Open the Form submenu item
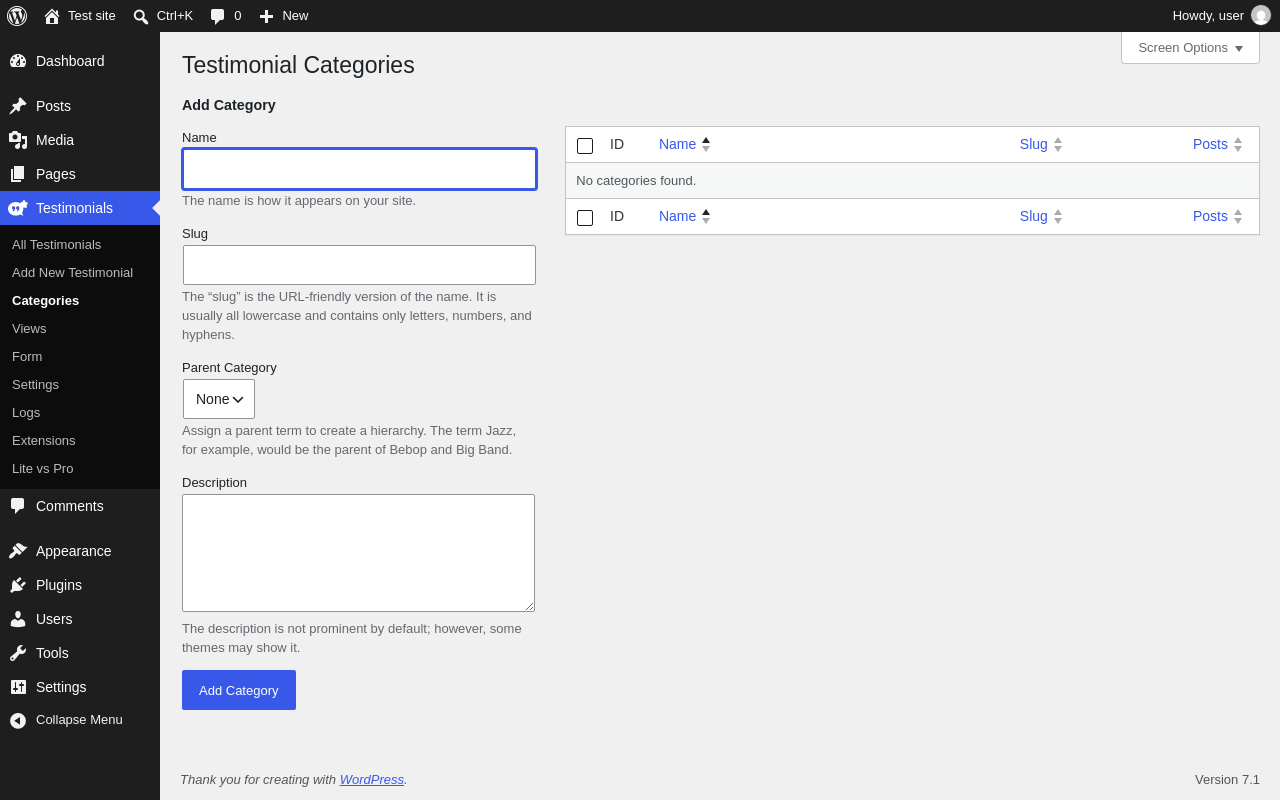 click(27, 356)
